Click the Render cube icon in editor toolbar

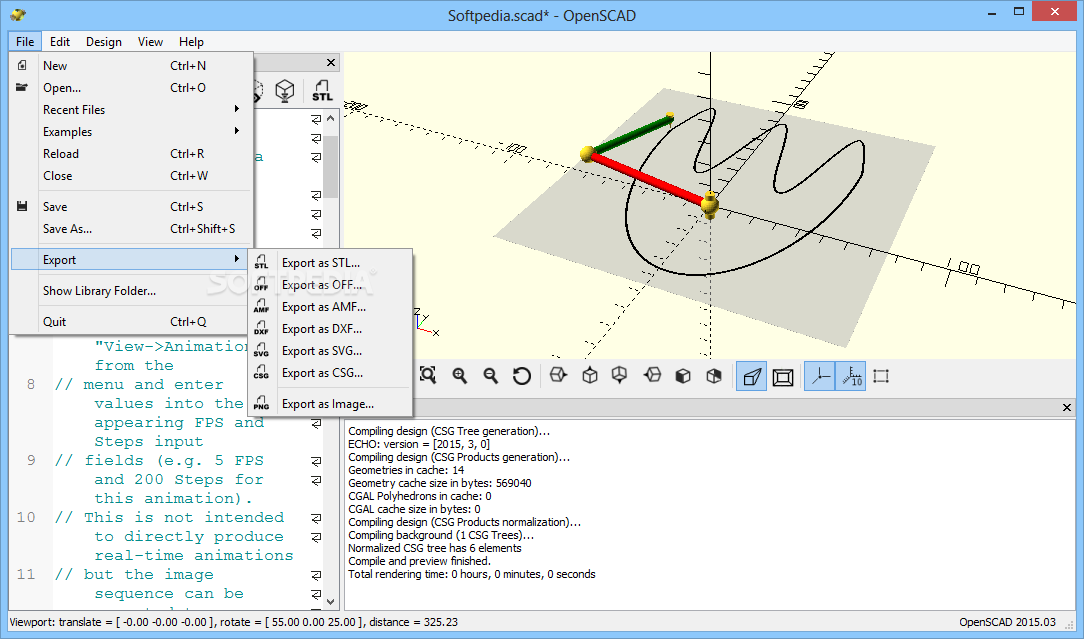click(x=285, y=90)
